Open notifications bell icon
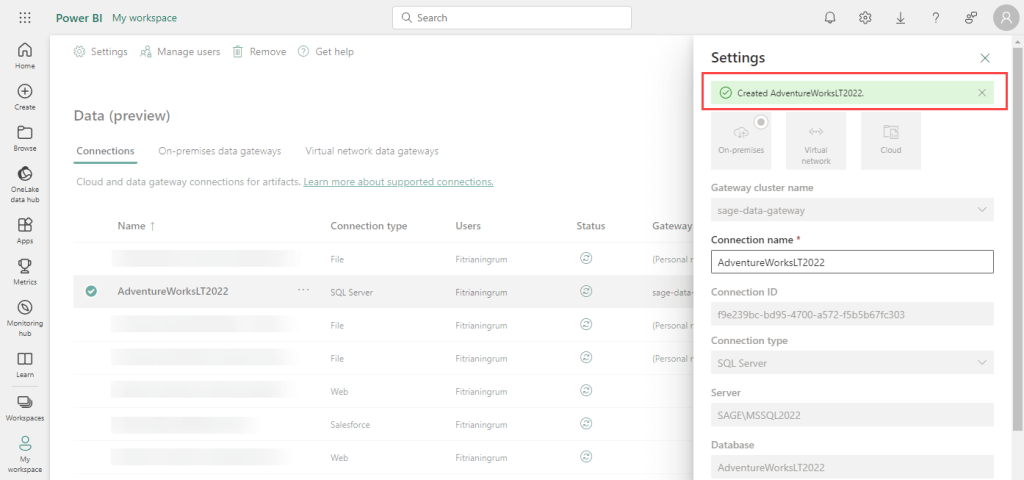 (830, 18)
